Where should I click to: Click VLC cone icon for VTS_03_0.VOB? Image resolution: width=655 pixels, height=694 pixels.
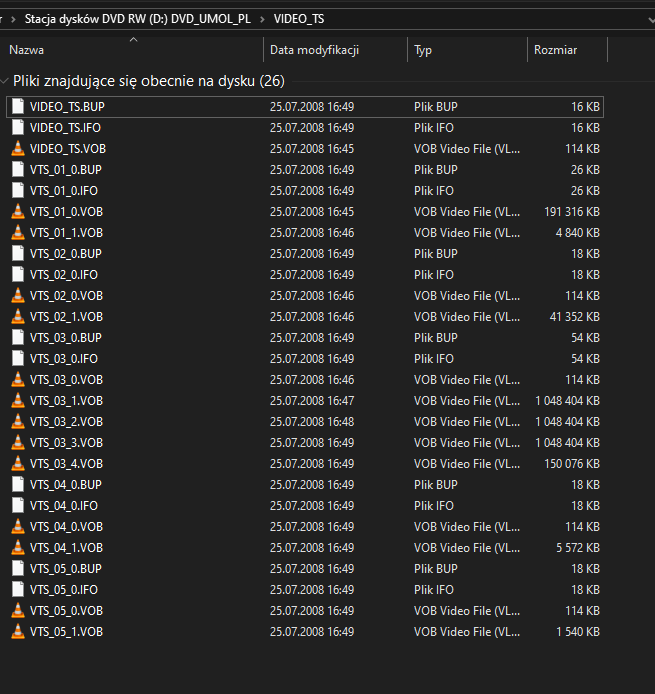coord(18,380)
